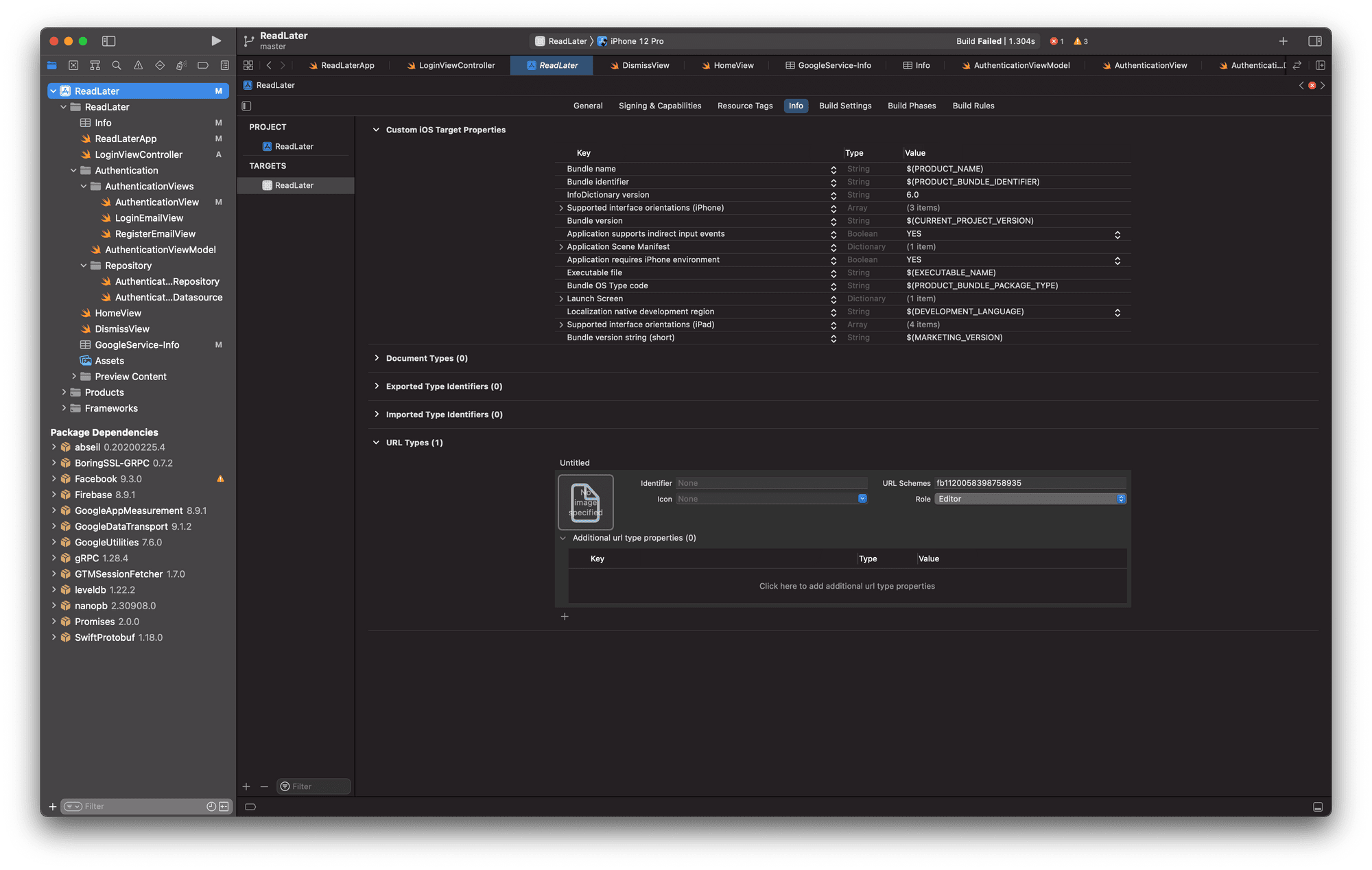Open the Source Control navigator
Viewport: 1372px width, 870px height.
(73, 65)
